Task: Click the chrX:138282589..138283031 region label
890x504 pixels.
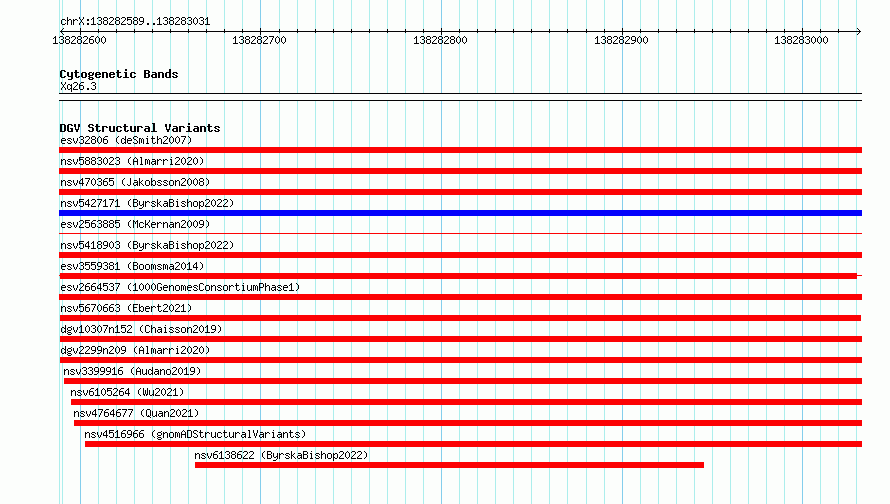Action: tap(135, 22)
